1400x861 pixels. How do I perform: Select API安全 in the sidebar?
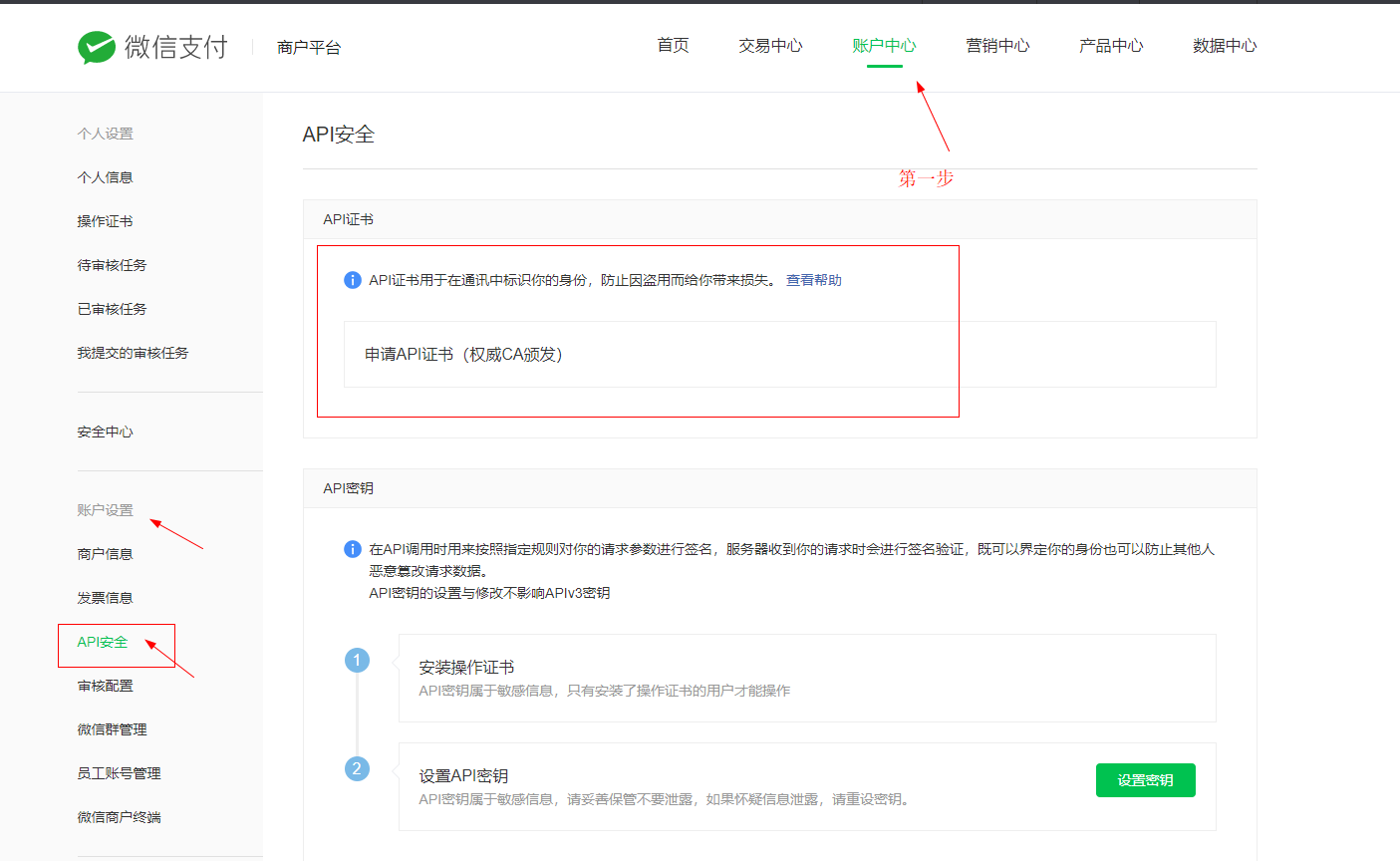103,642
